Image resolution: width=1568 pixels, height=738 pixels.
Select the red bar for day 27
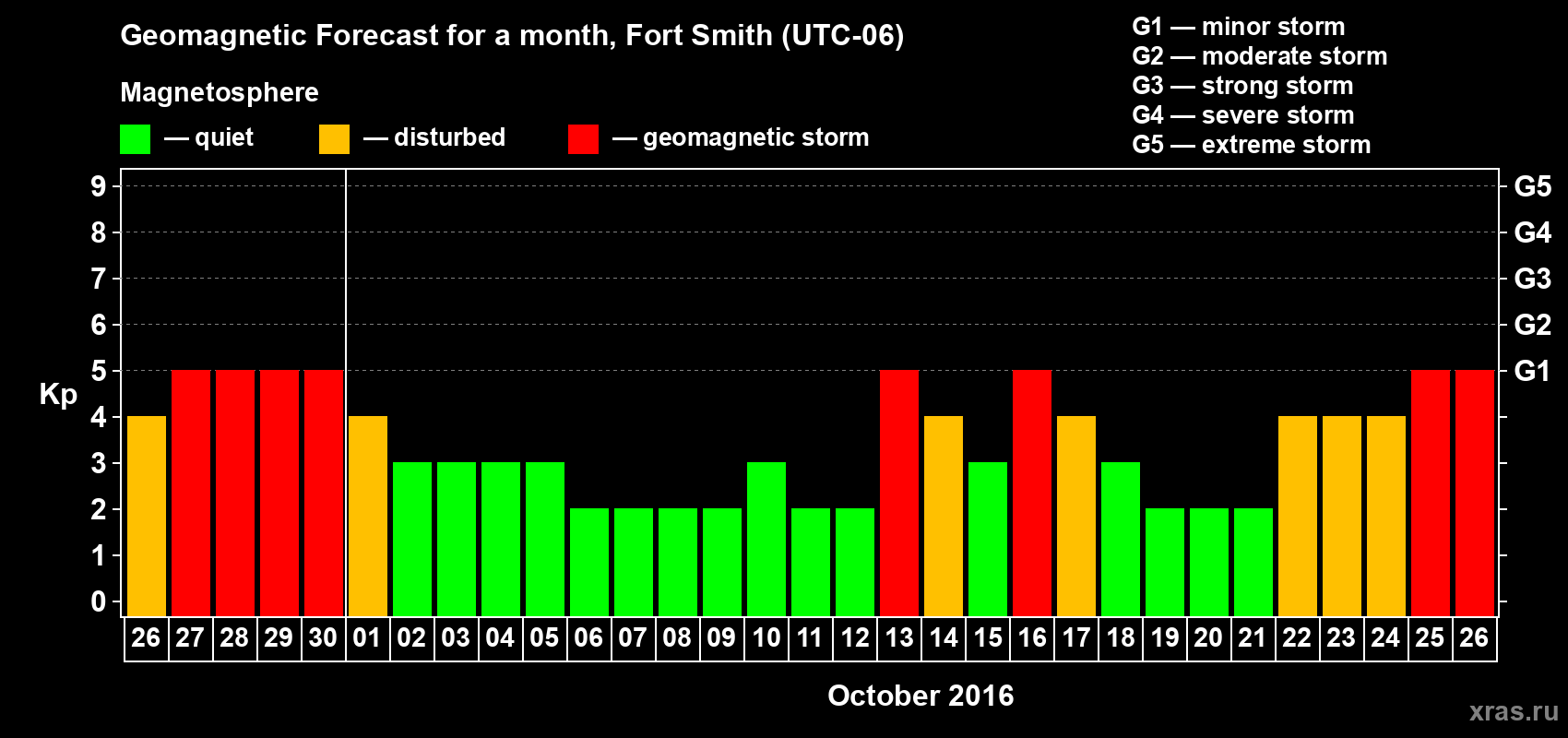click(x=191, y=493)
